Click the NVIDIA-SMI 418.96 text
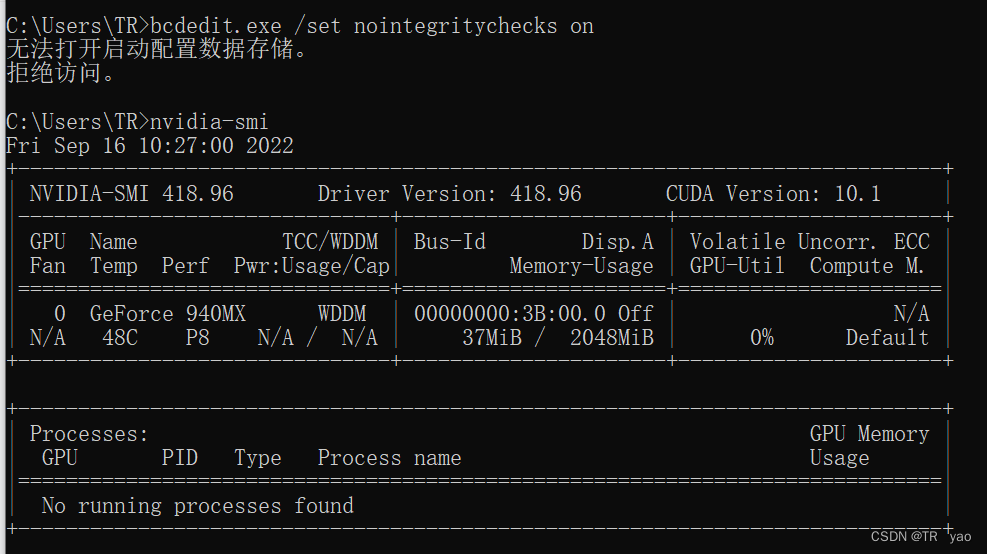 pos(132,194)
